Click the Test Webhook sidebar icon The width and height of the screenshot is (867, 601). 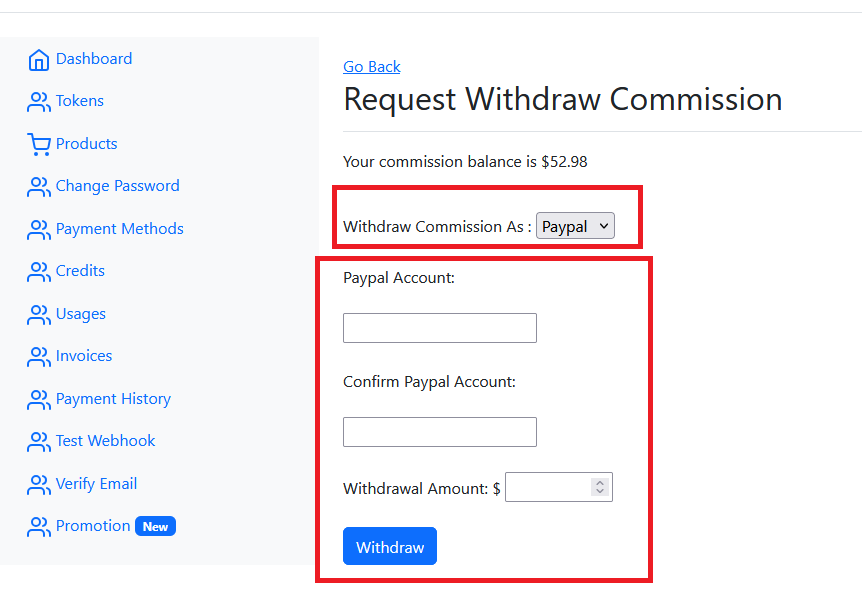tap(39, 442)
